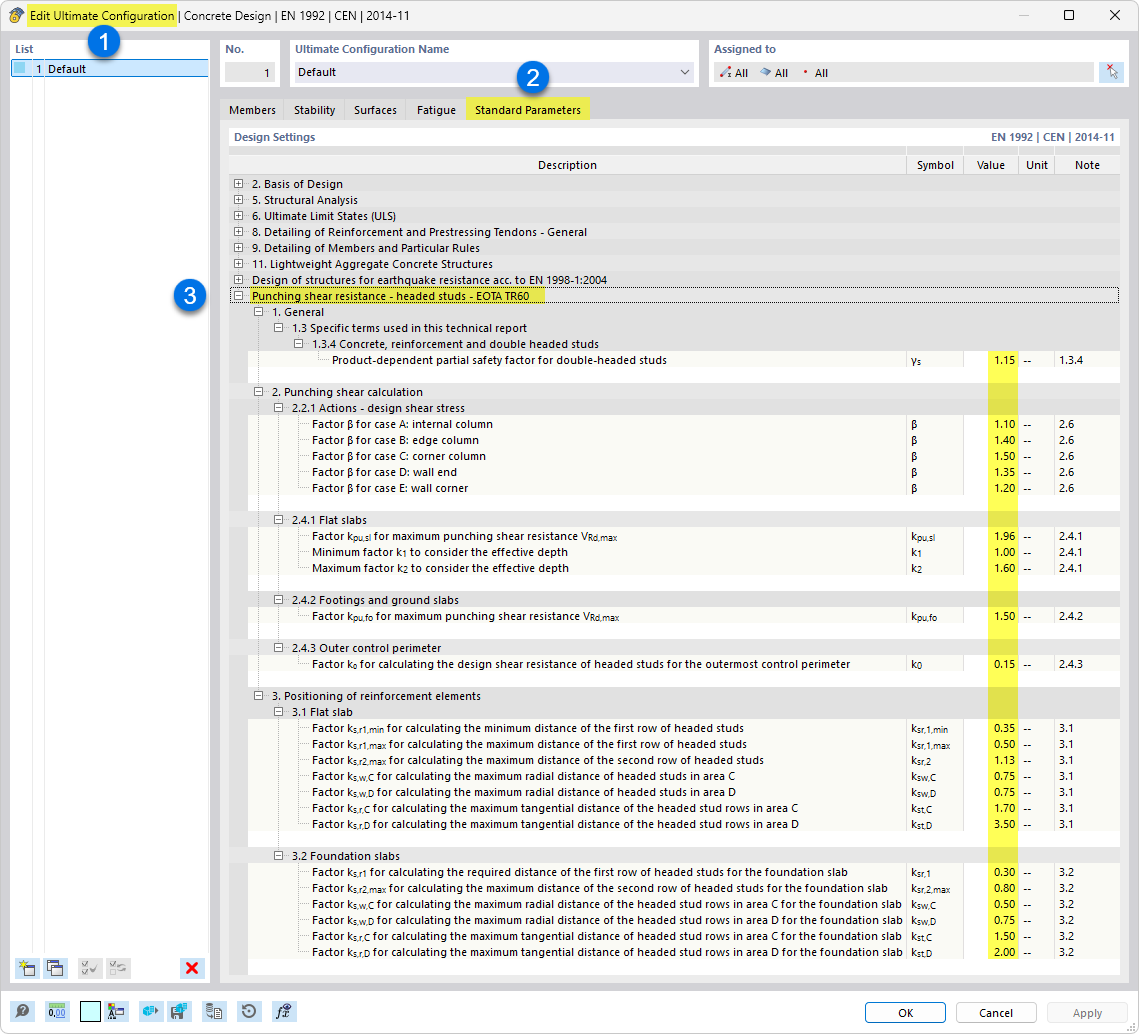
Task: Click OK to confirm settings
Action: (x=905, y=1012)
